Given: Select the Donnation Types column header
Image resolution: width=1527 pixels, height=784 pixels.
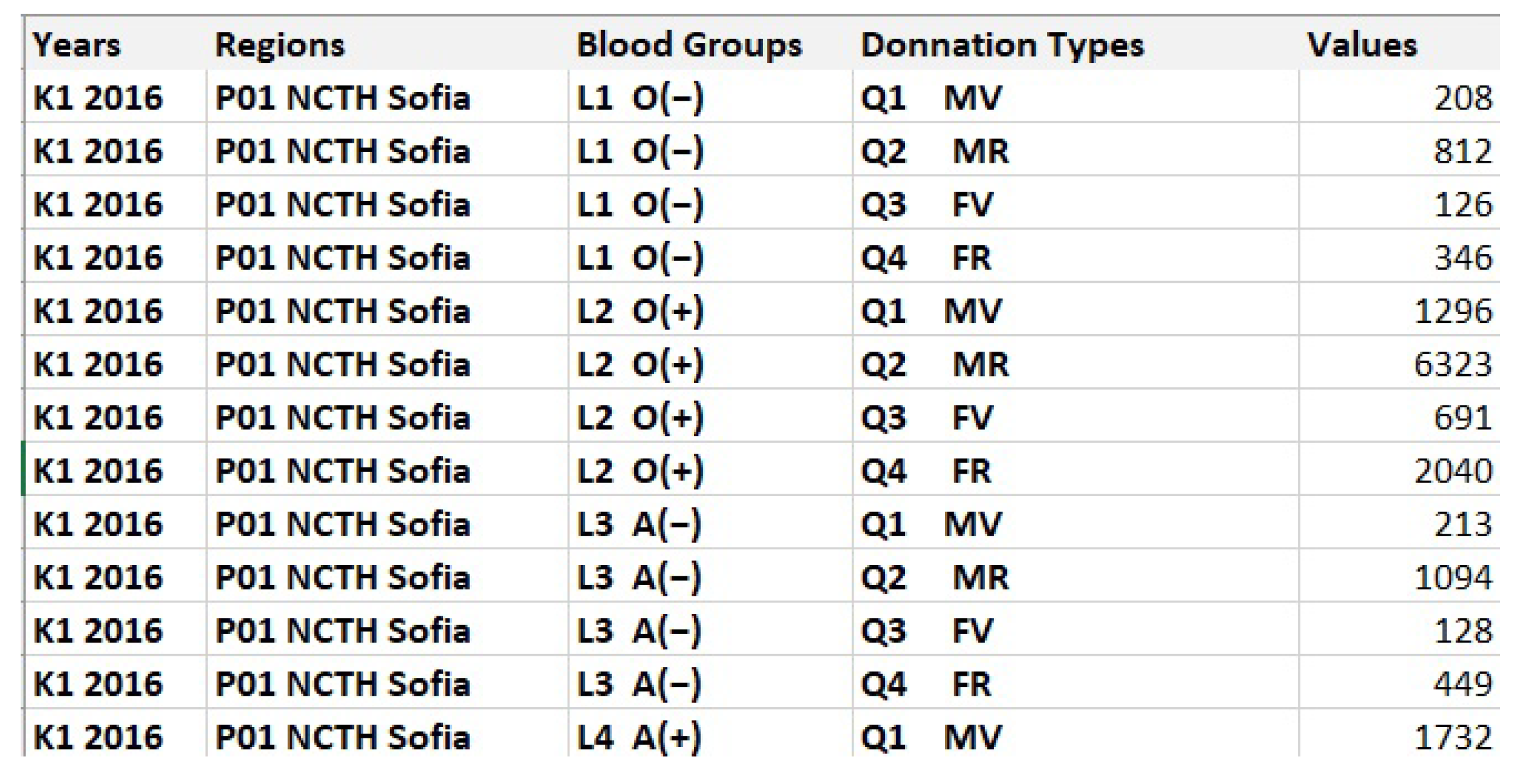Looking at the screenshot, I should tap(1002, 45).
